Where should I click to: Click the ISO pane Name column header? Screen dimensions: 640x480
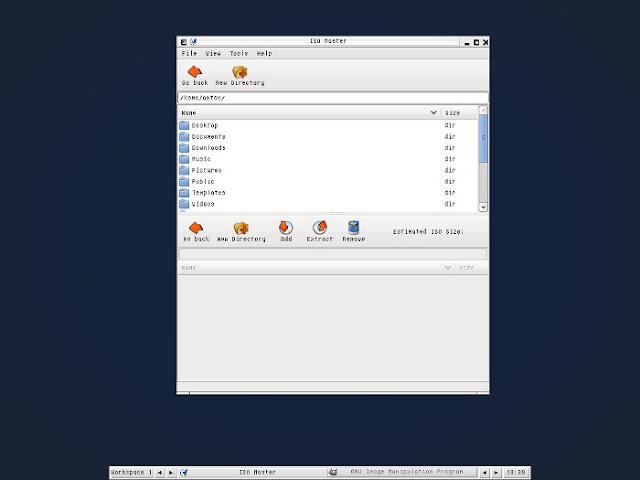[x=317, y=268]
